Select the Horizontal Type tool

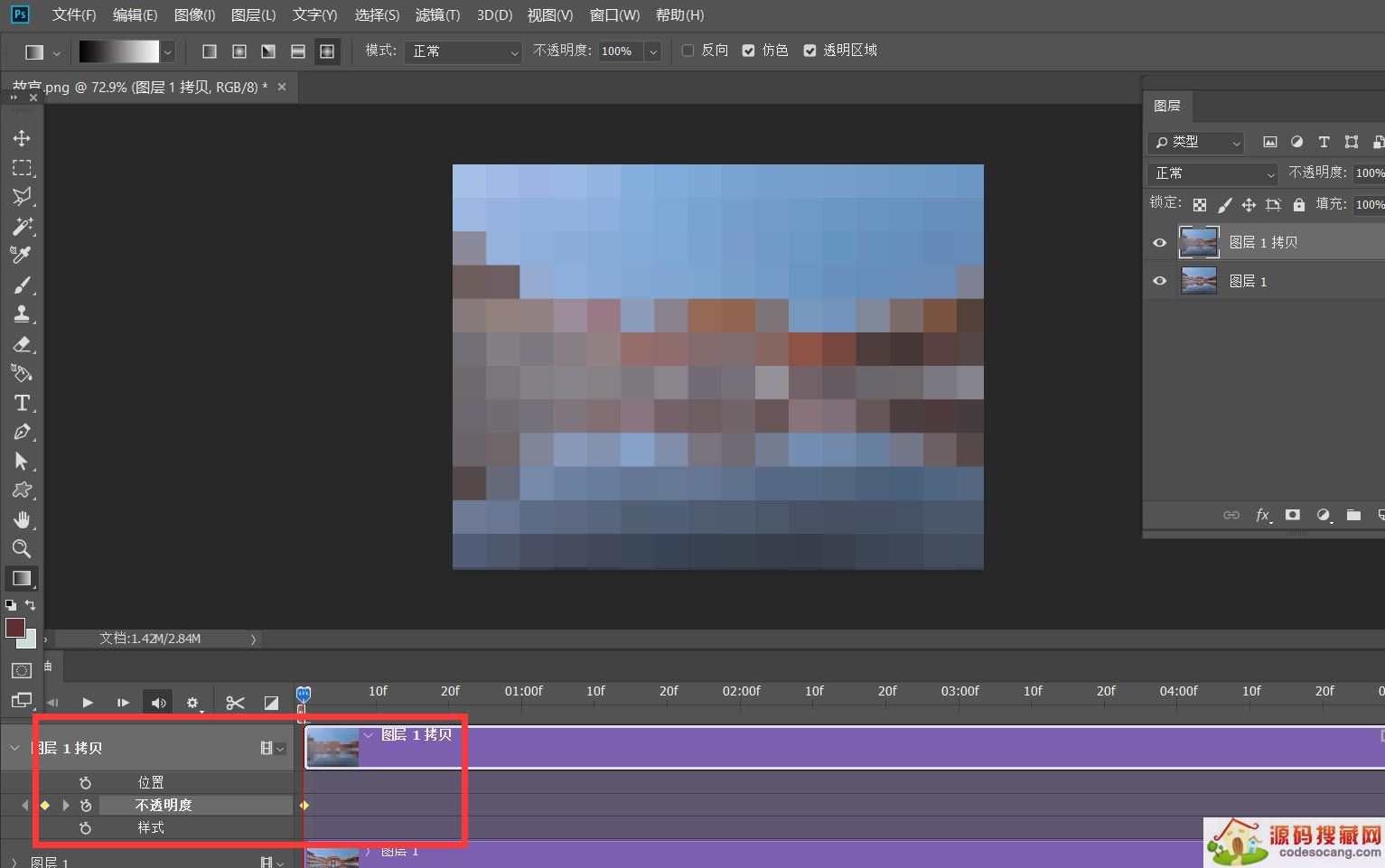(22, 403)
